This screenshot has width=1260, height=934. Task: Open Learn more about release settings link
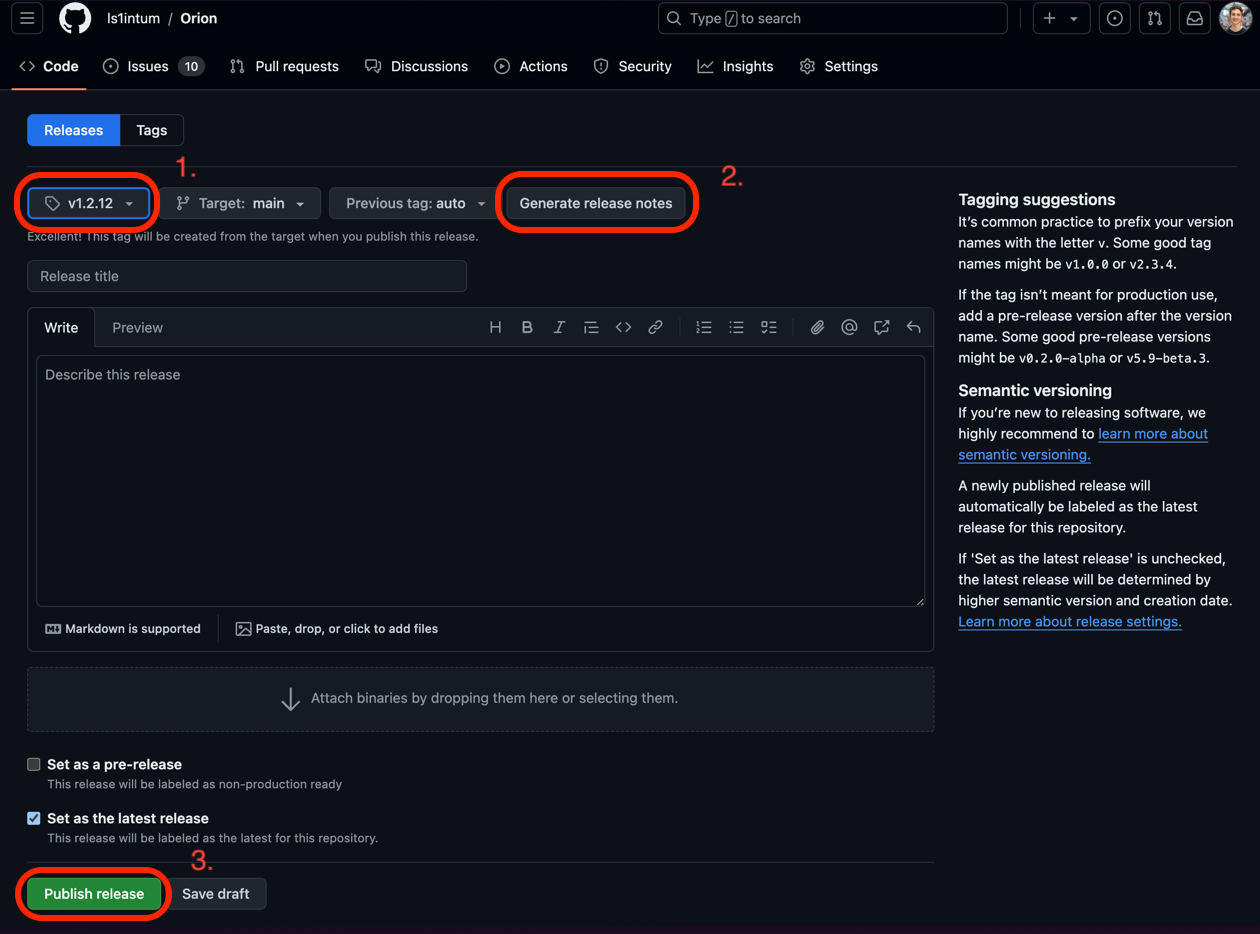point(1070,622)
